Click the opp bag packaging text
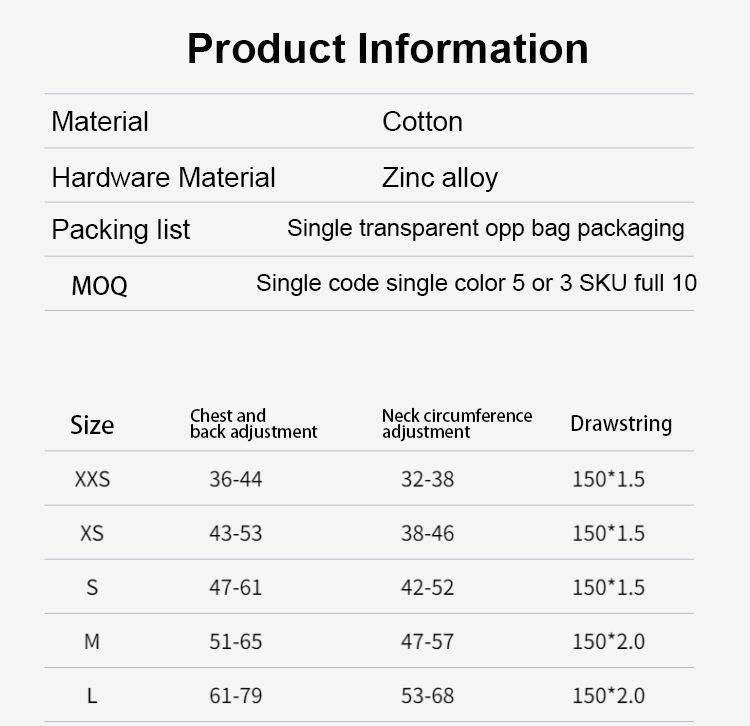The width and height of the screenshot is (750, 726). tap(585, 229)
